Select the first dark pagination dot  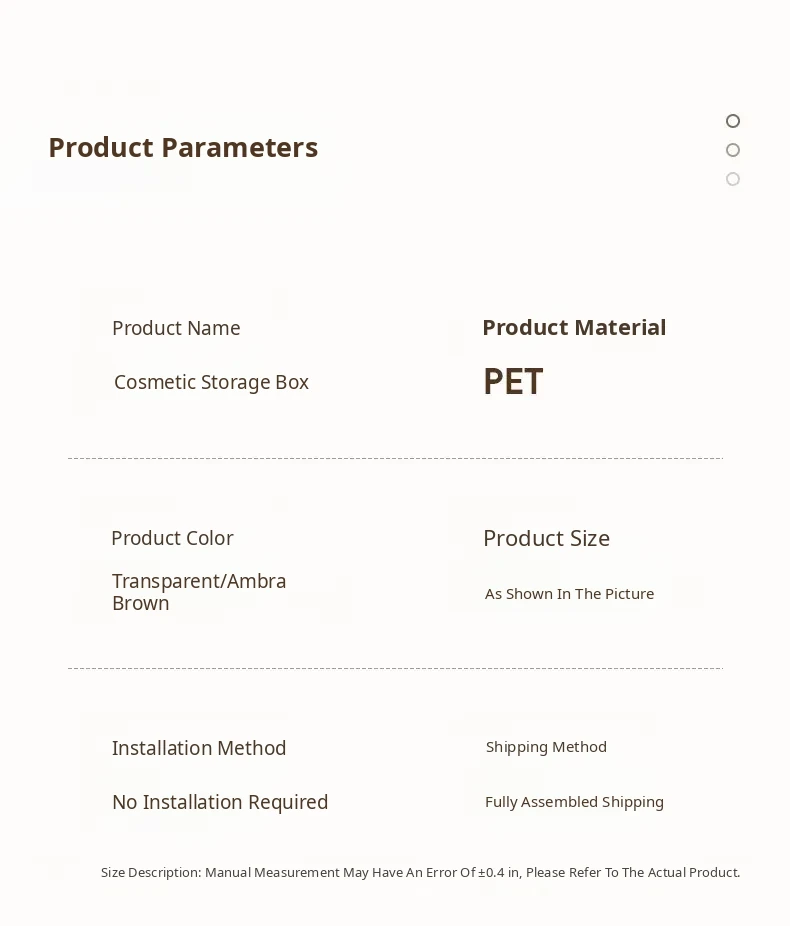(x=733, y=121)
